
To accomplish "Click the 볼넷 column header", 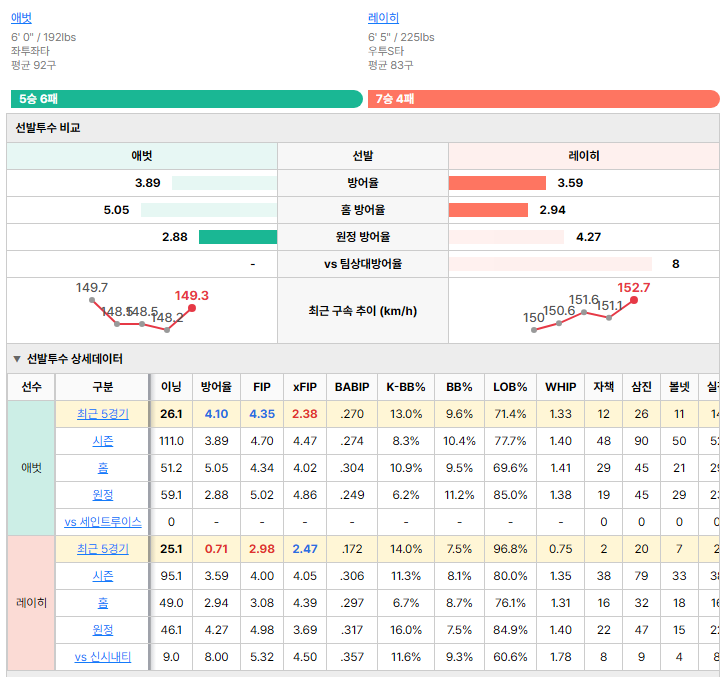I will (679, 387).
